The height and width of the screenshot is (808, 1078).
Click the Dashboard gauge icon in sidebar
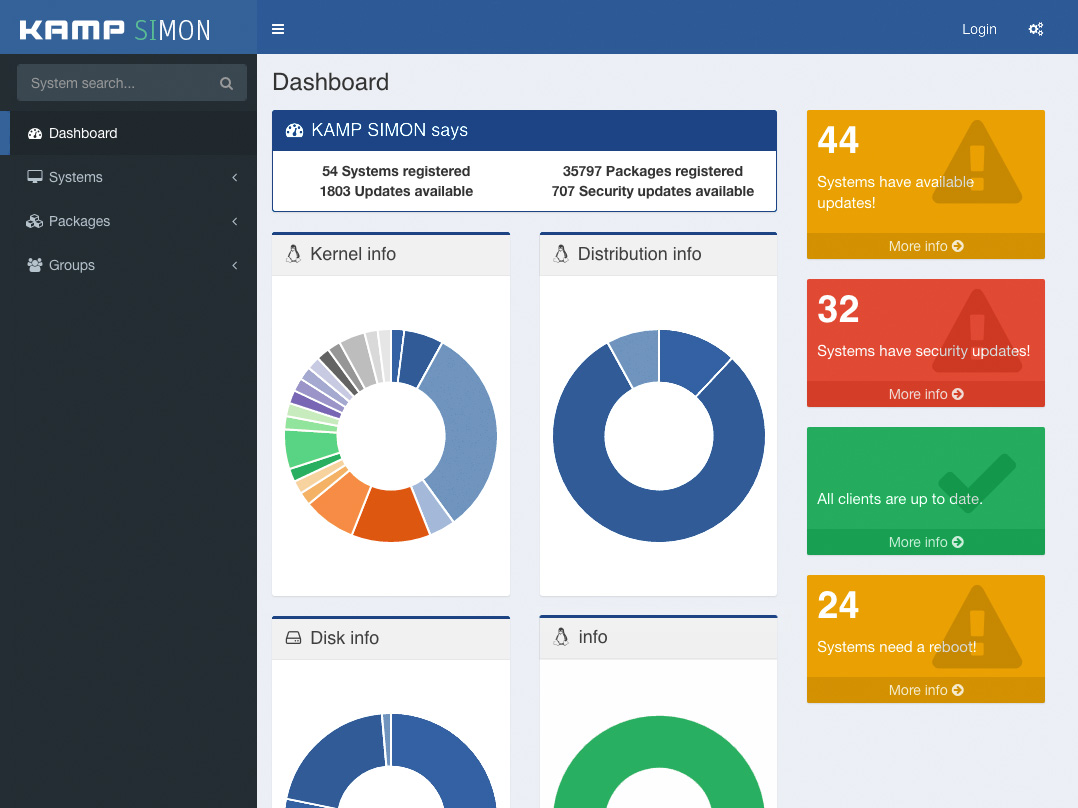click(x=34, y=133)
